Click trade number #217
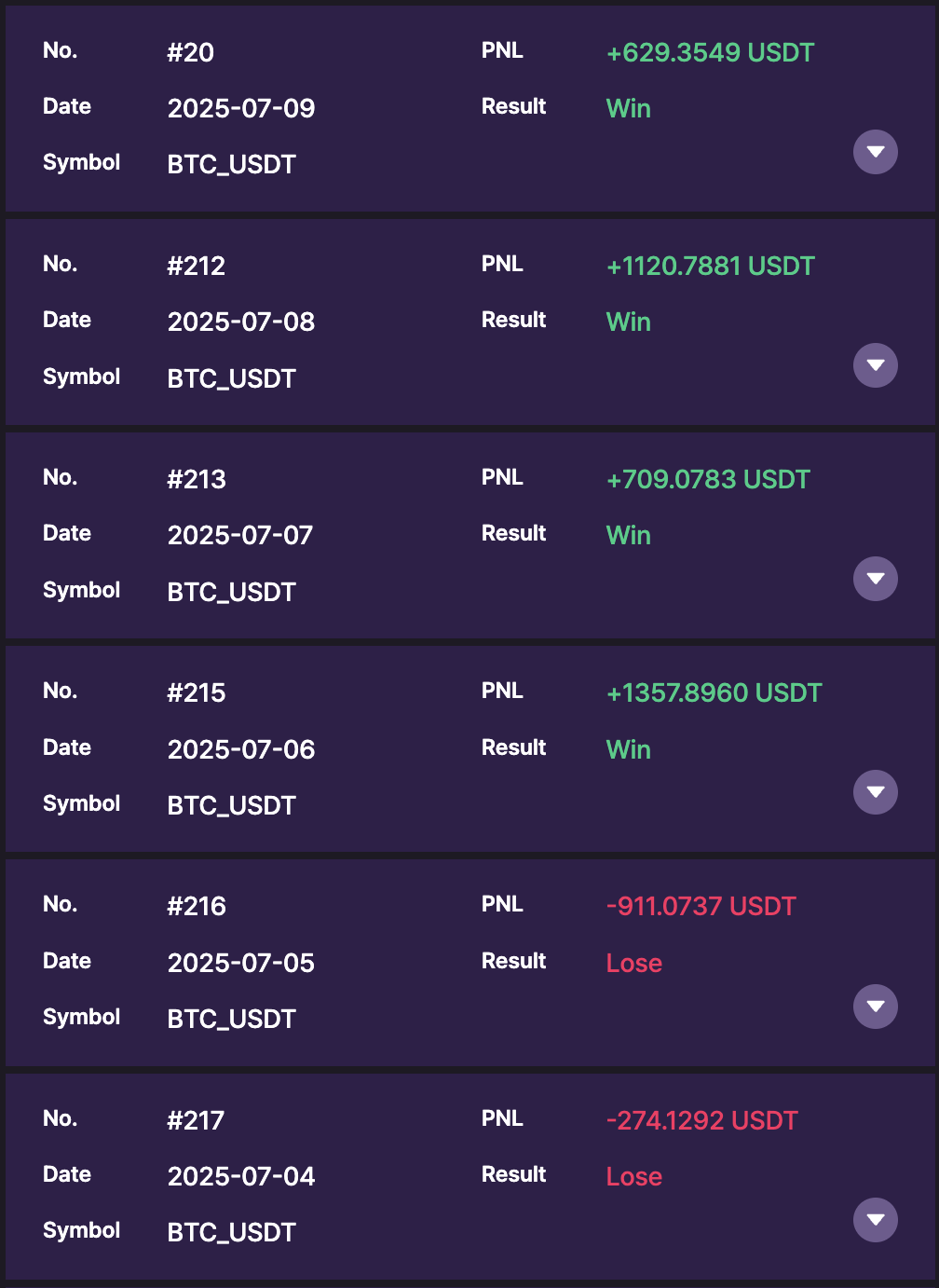The width and height of the screenshot is (939, 1288). click(196, 1121)
